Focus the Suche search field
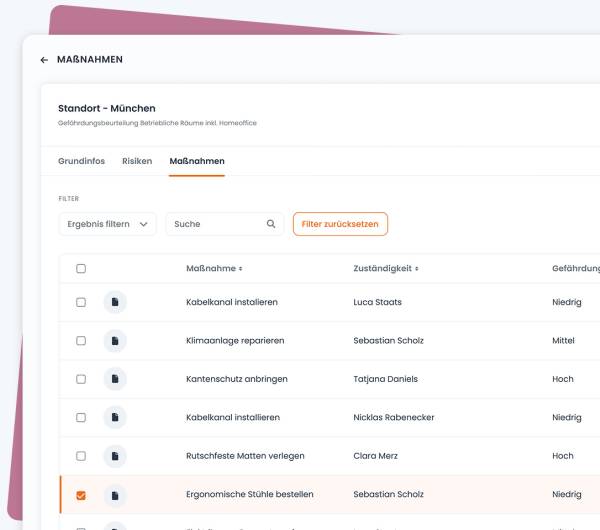 click(225, 224)
